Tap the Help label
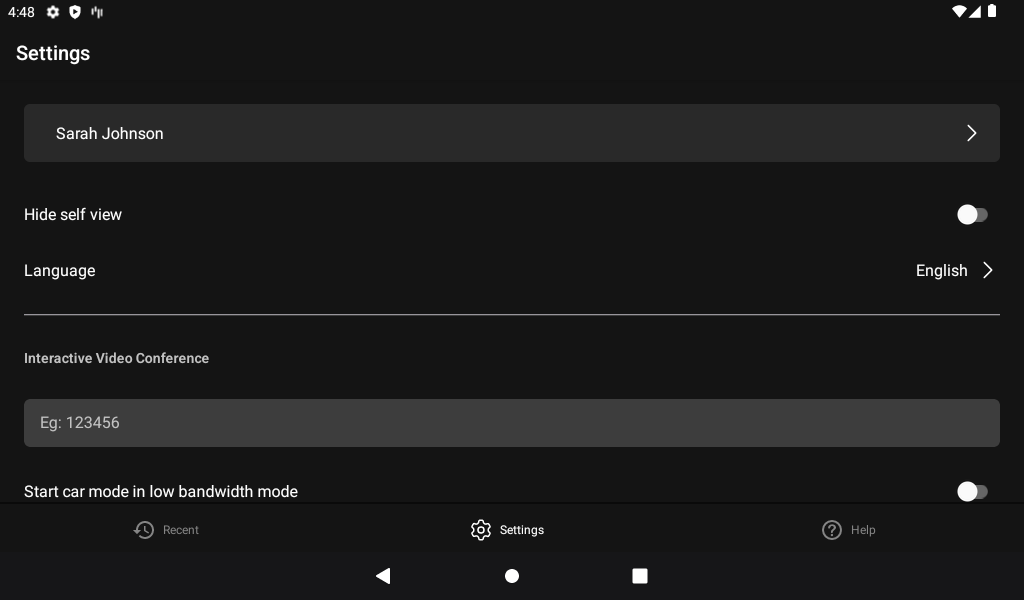The image size is (1024, 600). [862, 530]
